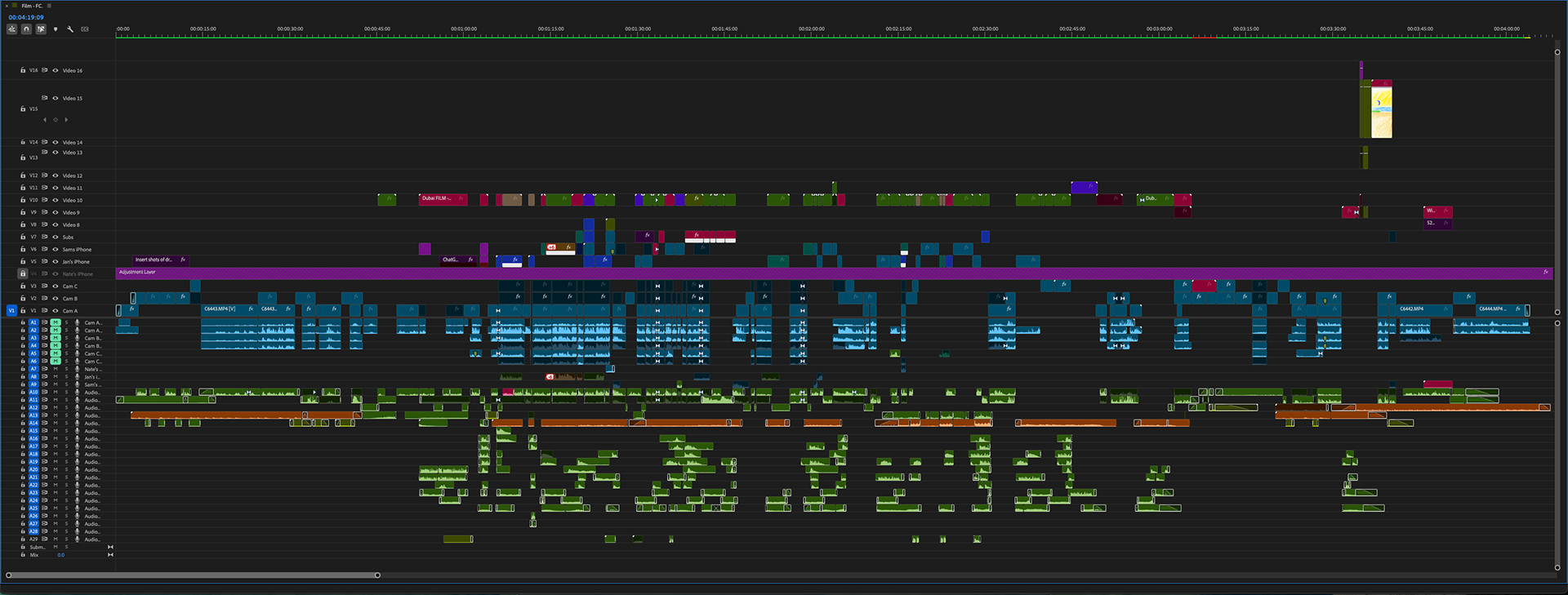Toggle lock on V14 track

[23, 142]
